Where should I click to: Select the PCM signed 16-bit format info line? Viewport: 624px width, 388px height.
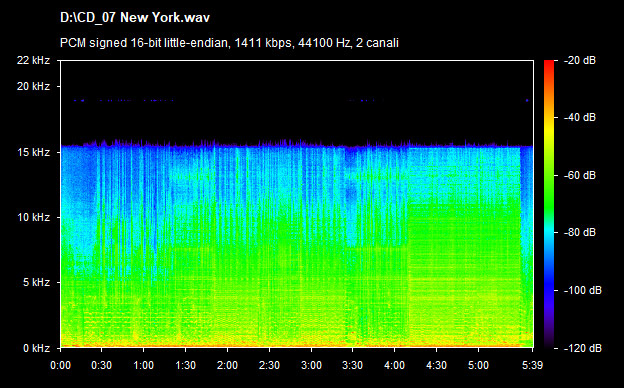click(229, 43)
